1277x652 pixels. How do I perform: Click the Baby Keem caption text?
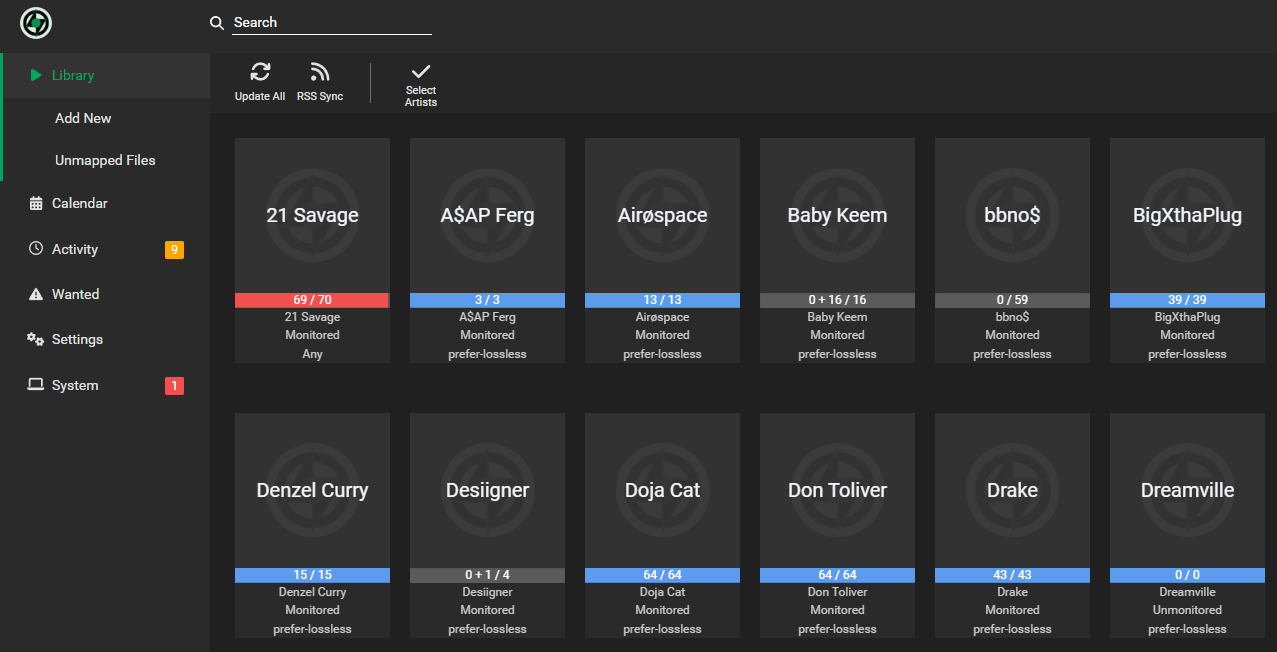tap(837, 317)
